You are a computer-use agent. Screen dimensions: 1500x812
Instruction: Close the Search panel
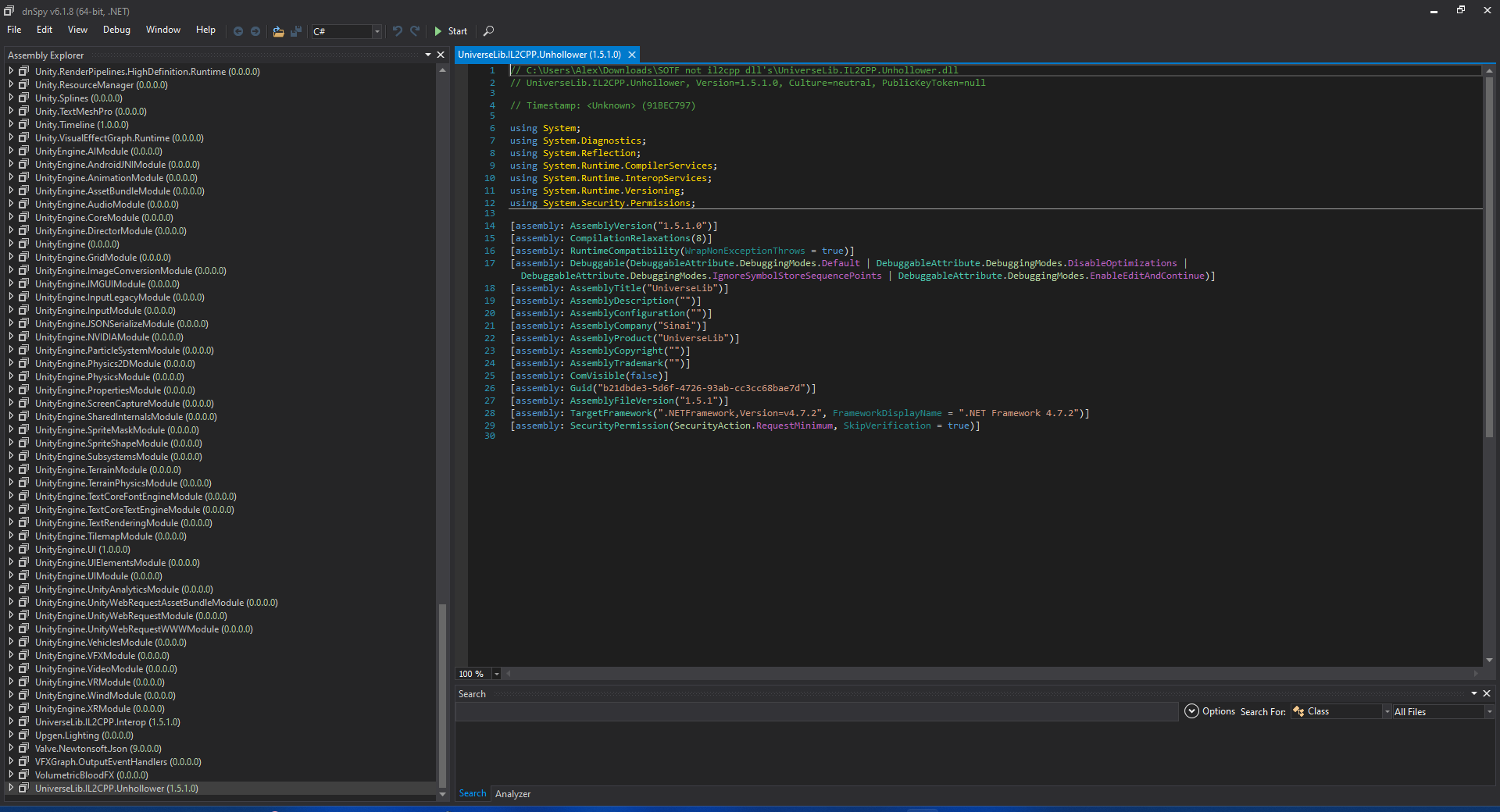(x=1487, y=693)
